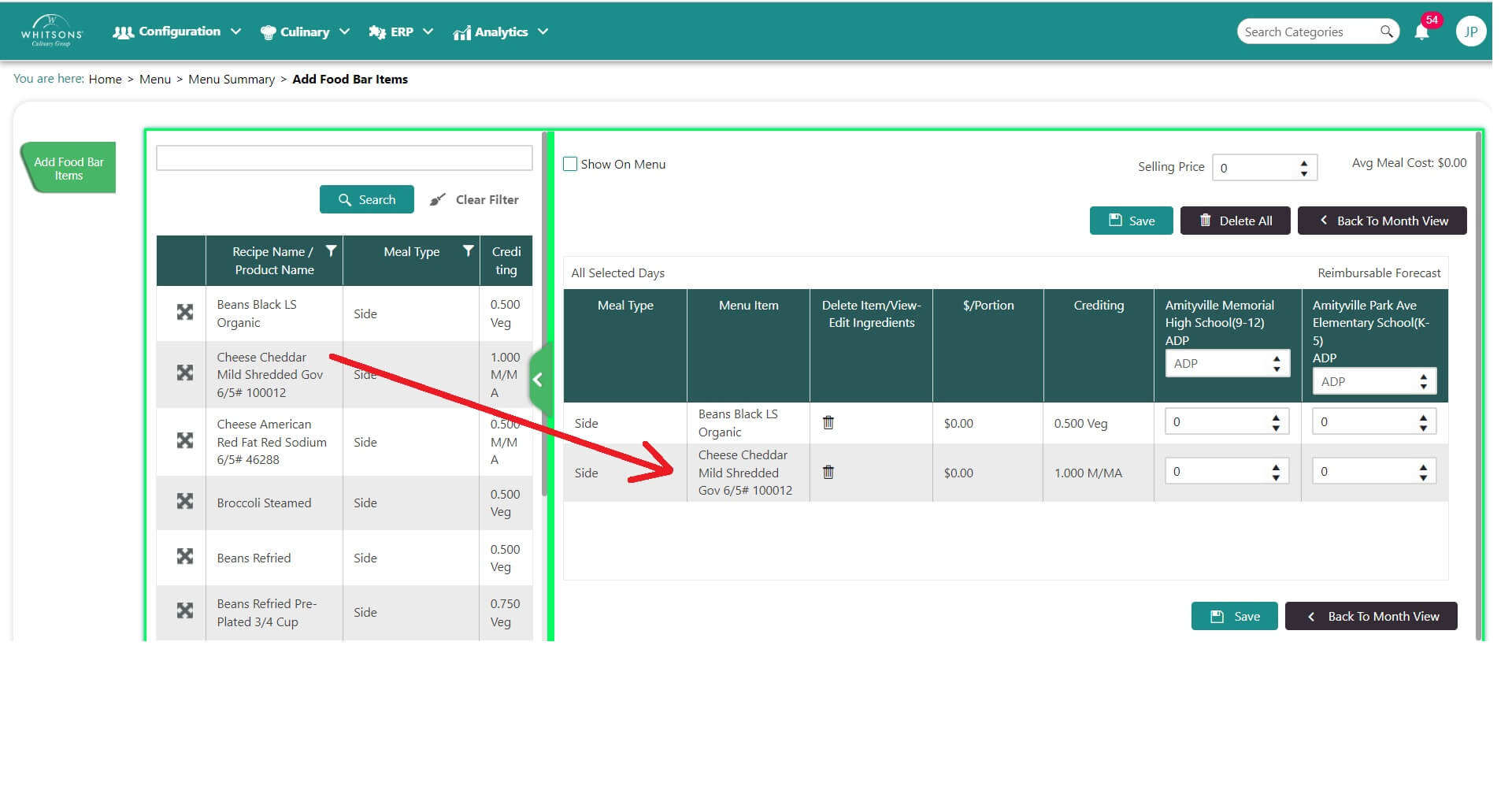Viewport: 1512px width, 805px height.
Task: Click move icon beside Broccoli Steamed
Action: pyautogui.click(x=185, y=502)
